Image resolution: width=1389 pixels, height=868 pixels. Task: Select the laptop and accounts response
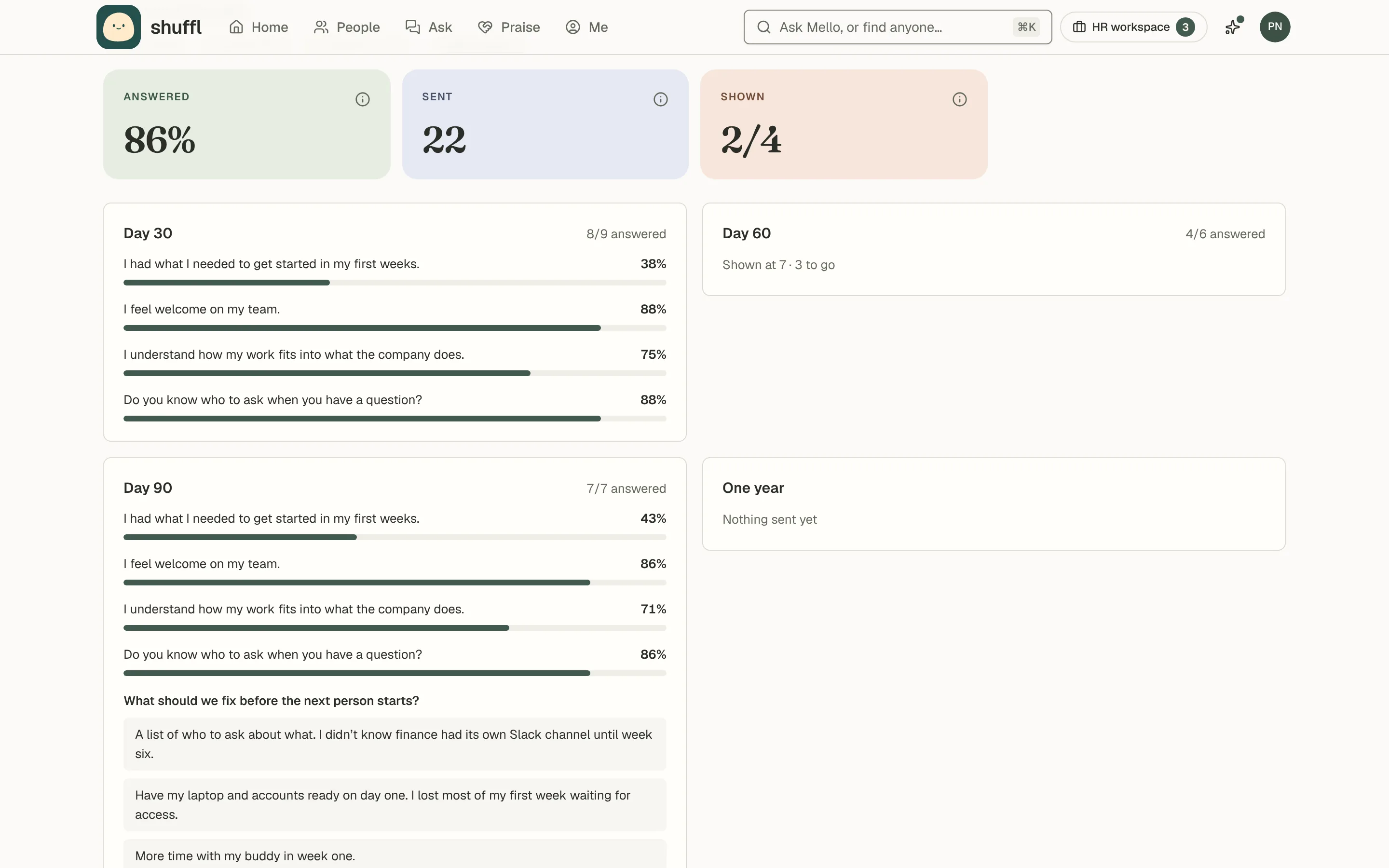click(x=395, y=805)
